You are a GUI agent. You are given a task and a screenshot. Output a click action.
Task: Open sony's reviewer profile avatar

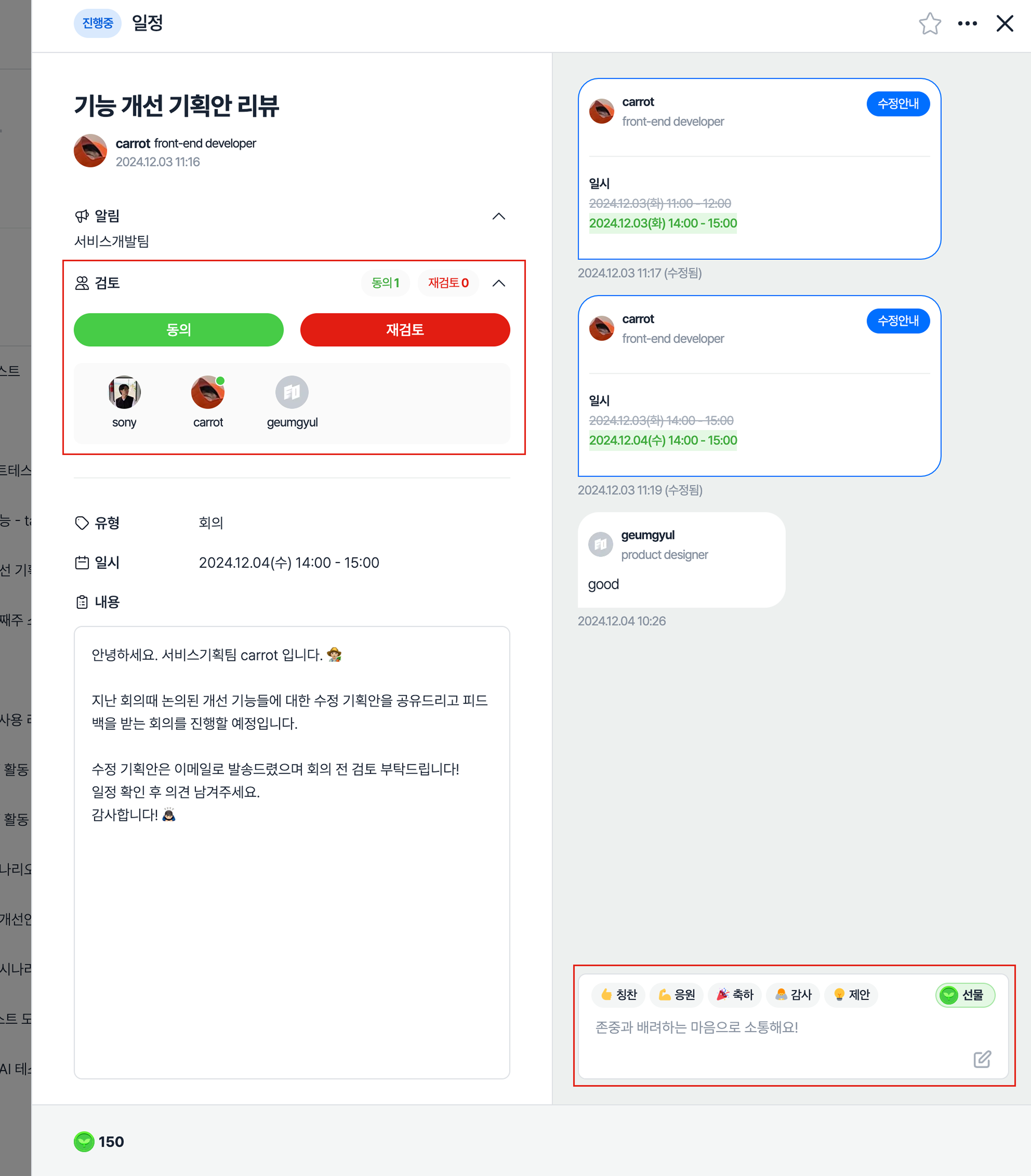(x=124, y=392)
